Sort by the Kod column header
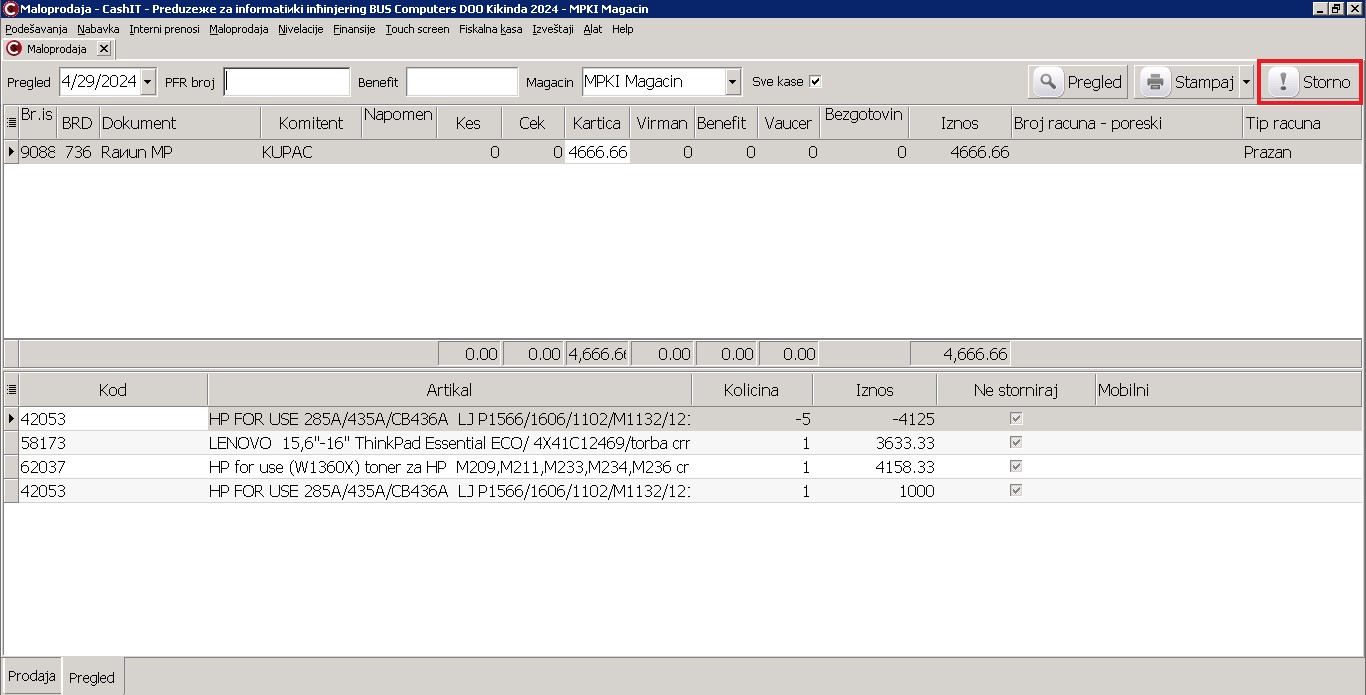The width and height of the screenshot is (1366, 695). coord(113,390)
